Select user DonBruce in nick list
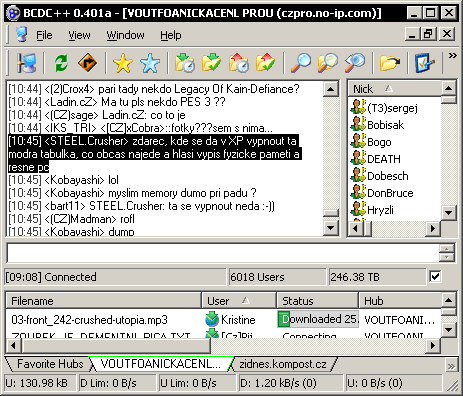 coord(390,193)
